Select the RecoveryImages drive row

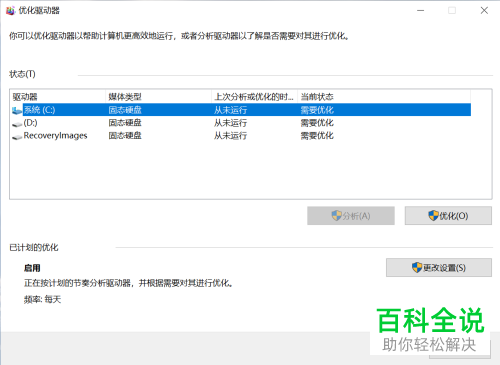tap(241, 135)
